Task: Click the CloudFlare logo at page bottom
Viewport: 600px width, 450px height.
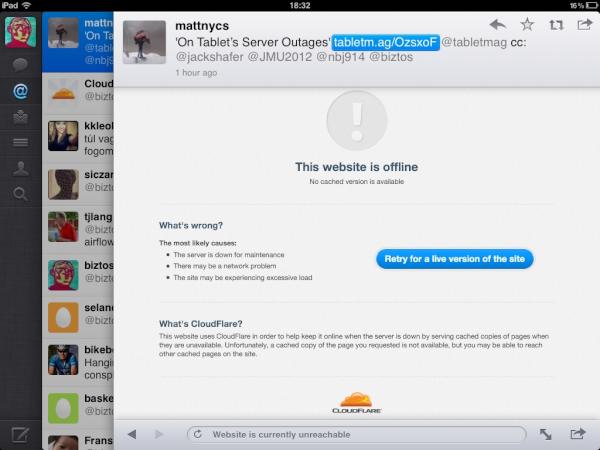Action: [x=356, y=403]
